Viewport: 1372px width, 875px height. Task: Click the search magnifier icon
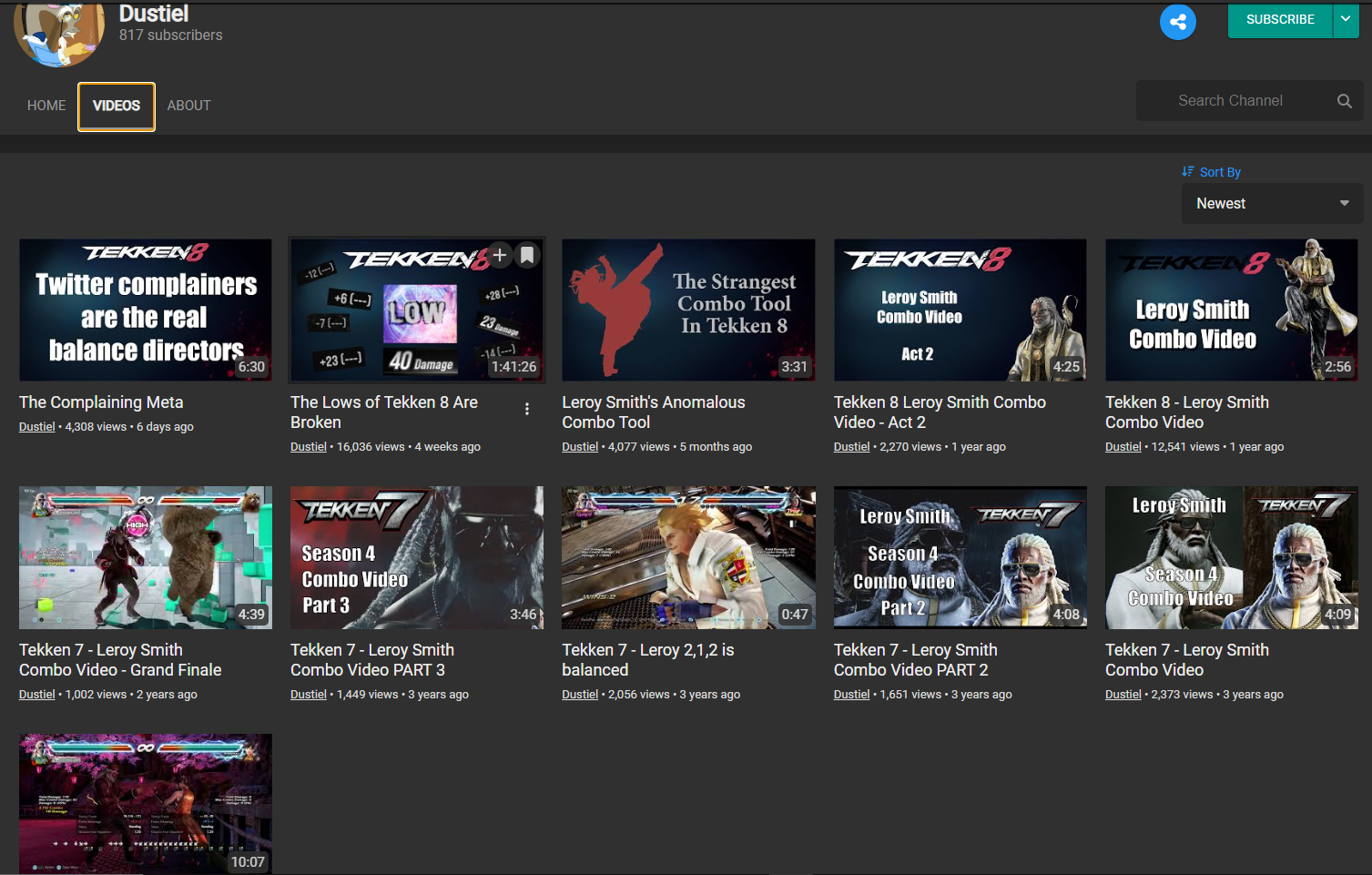point(1344,101)
